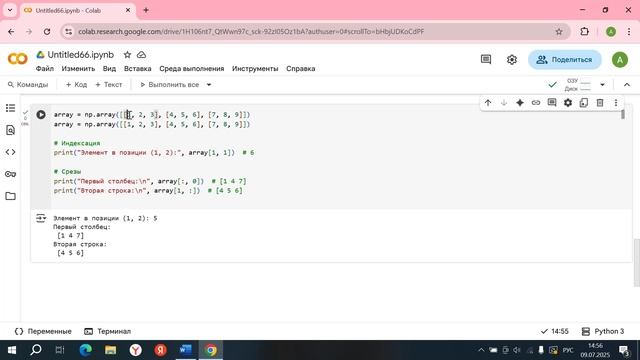This screenshot has height=360, width=640.
Task: Add a new code cell with + Код
Action: point(76,84)
